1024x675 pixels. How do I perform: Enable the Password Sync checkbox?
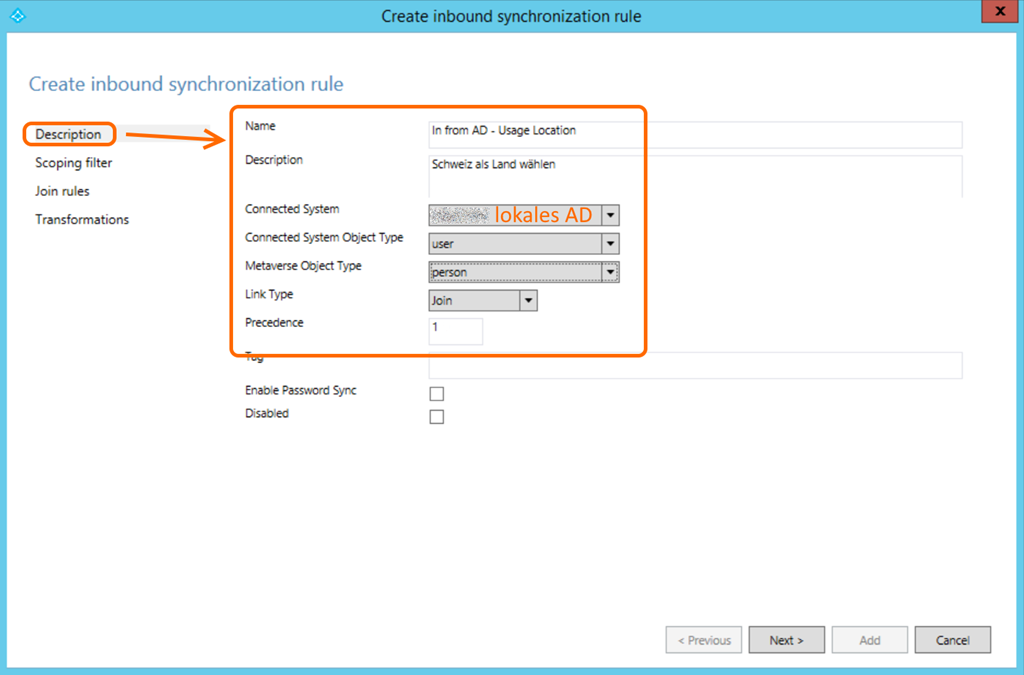point(436,394)
